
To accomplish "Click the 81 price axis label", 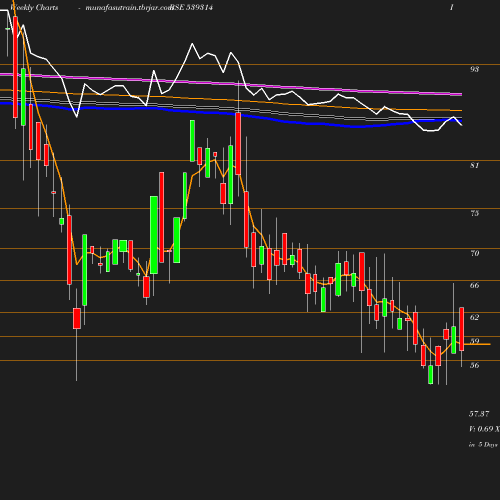I will pyautogui.click(x=474, y=165).
